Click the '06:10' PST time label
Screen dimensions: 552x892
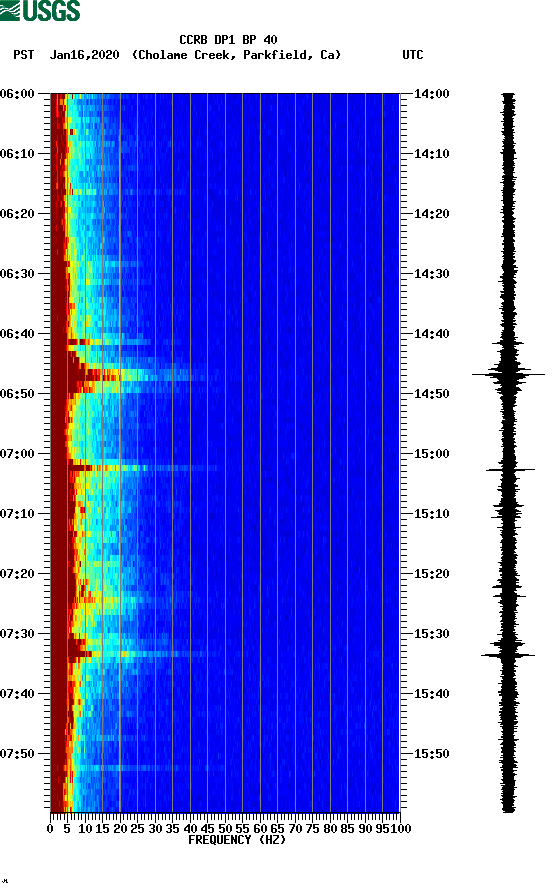(x=18, y=154)
